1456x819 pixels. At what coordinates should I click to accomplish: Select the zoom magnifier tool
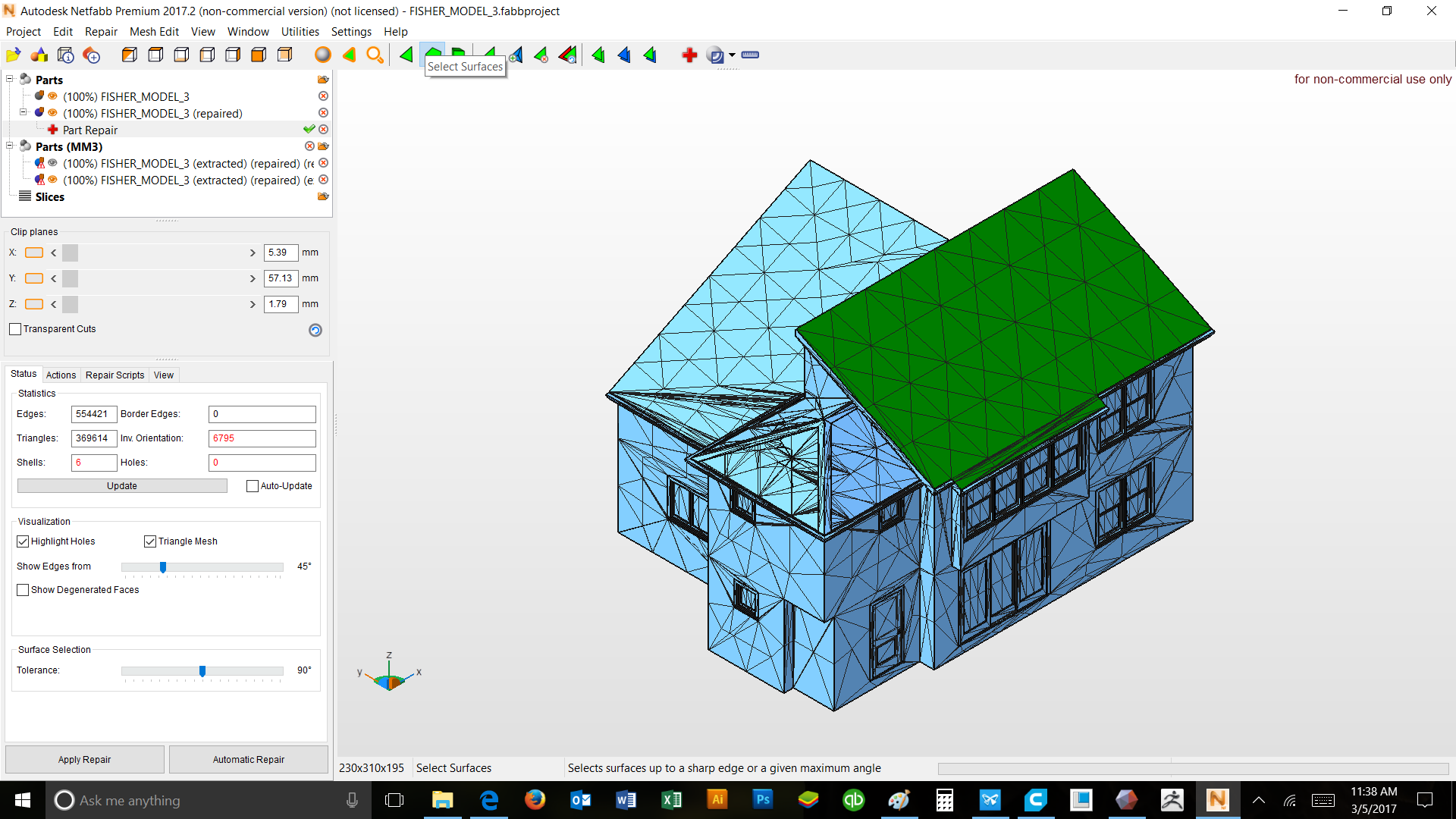click(x=375, y=55)
